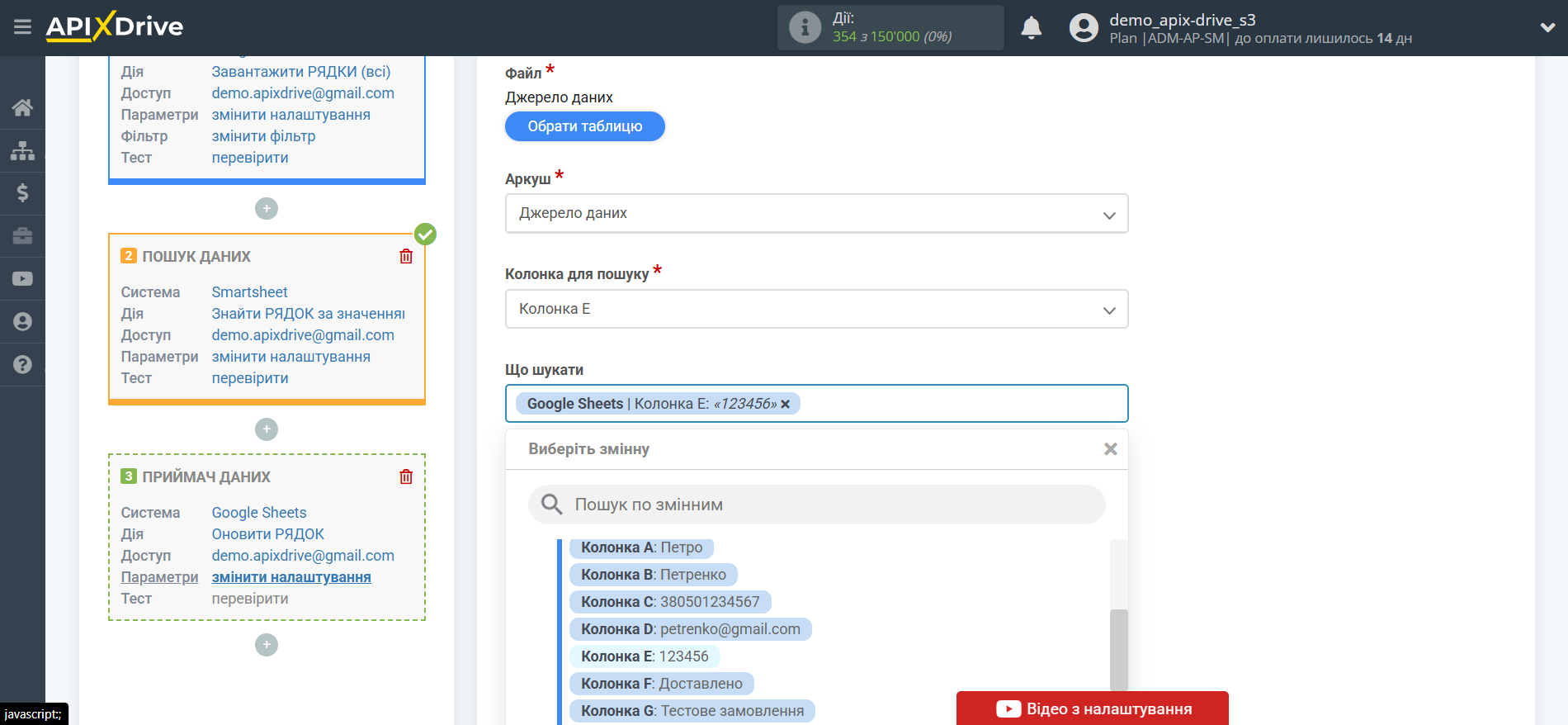Click the variables list scrollbar
This screenshot has width=1568, height=725.
(1119, 649)
